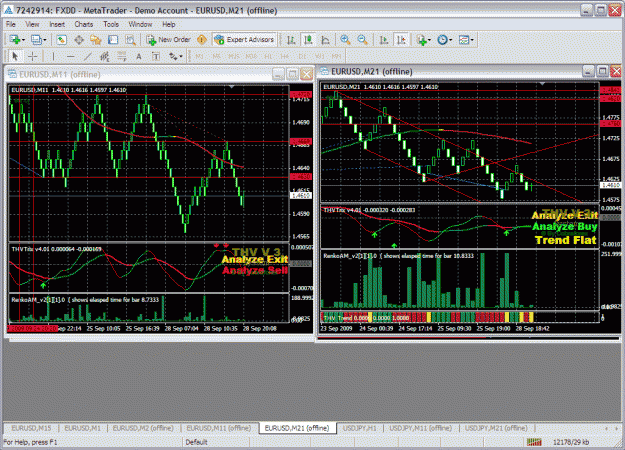Toggle the candlestick chart type
The width and height of the screenshot is (625, 450).
(308, 40)
